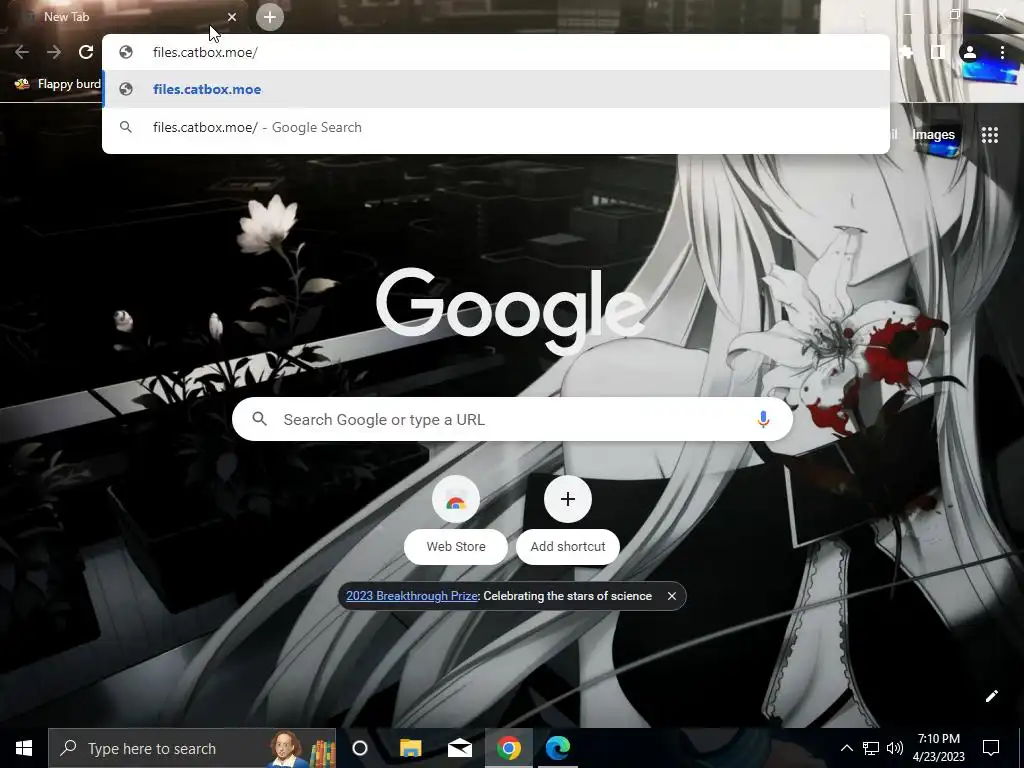Start voice search with the microphone
1024x768 pixels.
763,419
